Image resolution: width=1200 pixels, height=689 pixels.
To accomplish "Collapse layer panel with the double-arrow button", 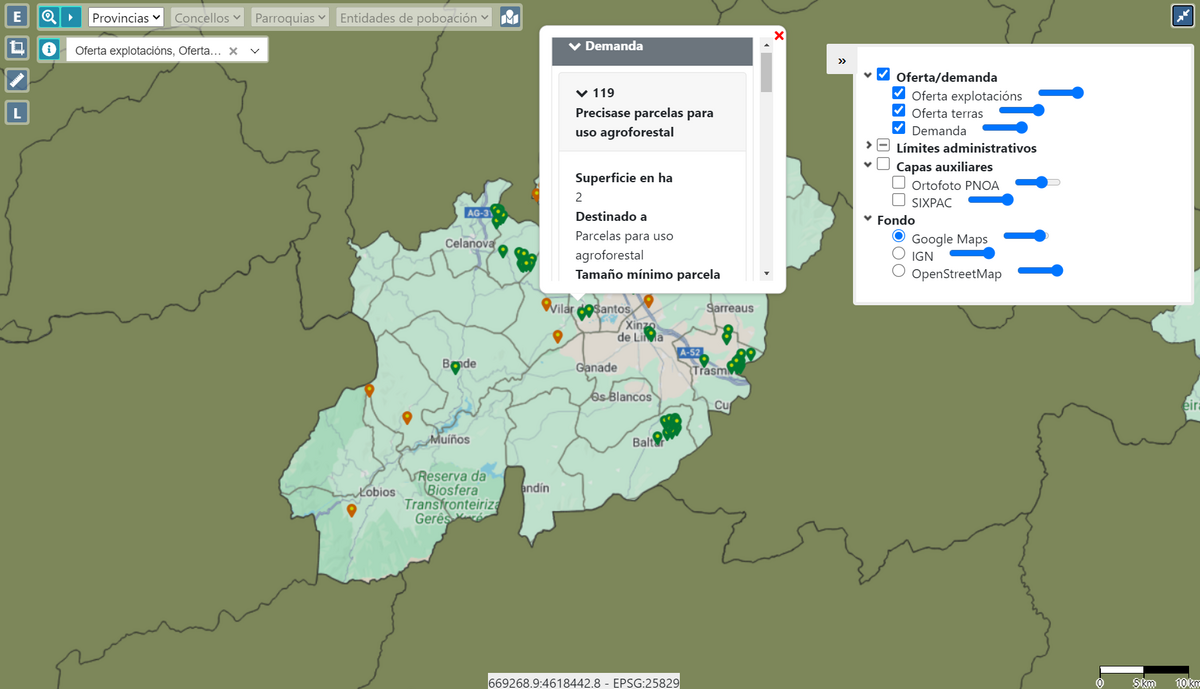I will 842,60.
